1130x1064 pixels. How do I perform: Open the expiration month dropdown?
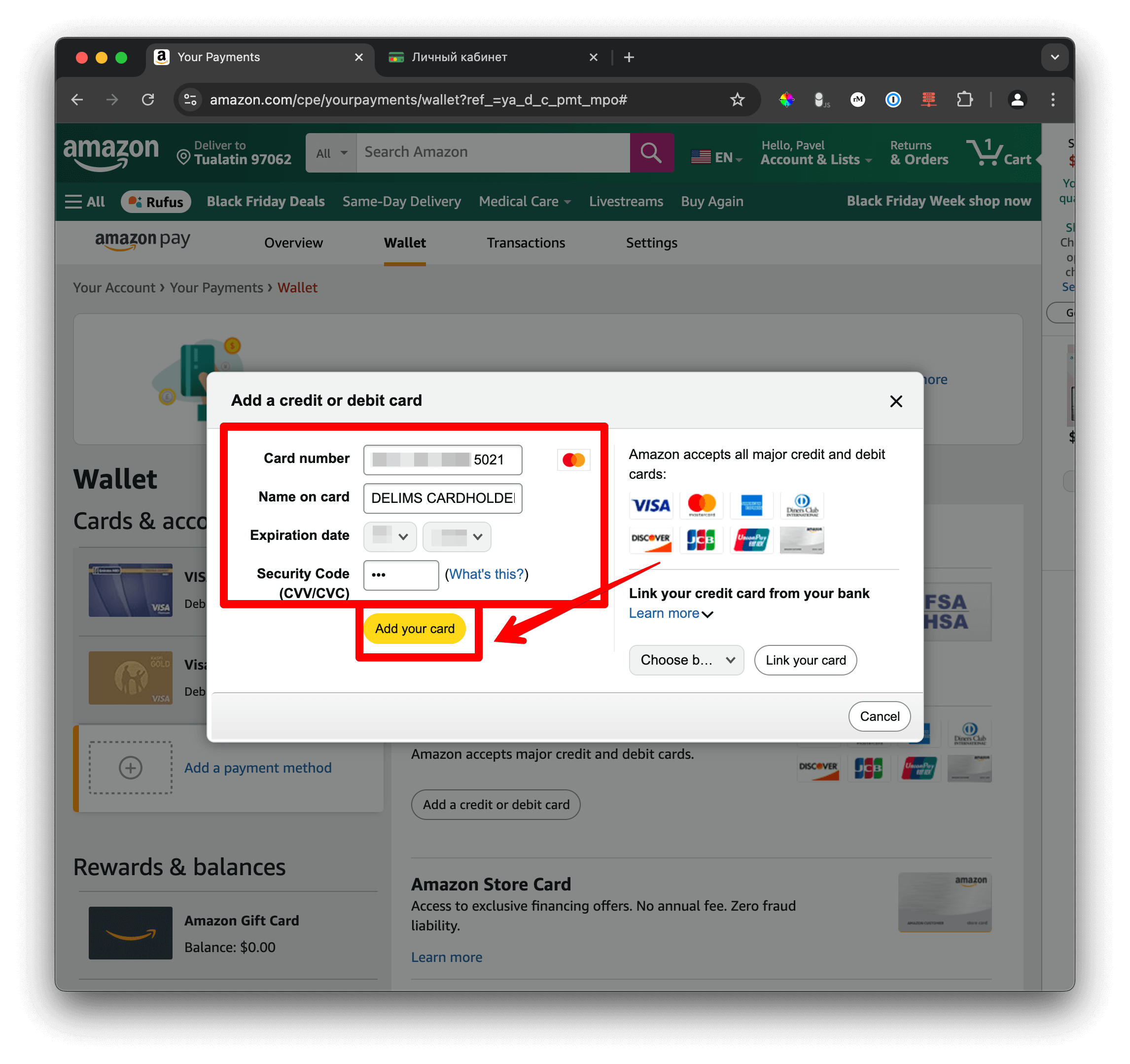click(x=390, y=537)
